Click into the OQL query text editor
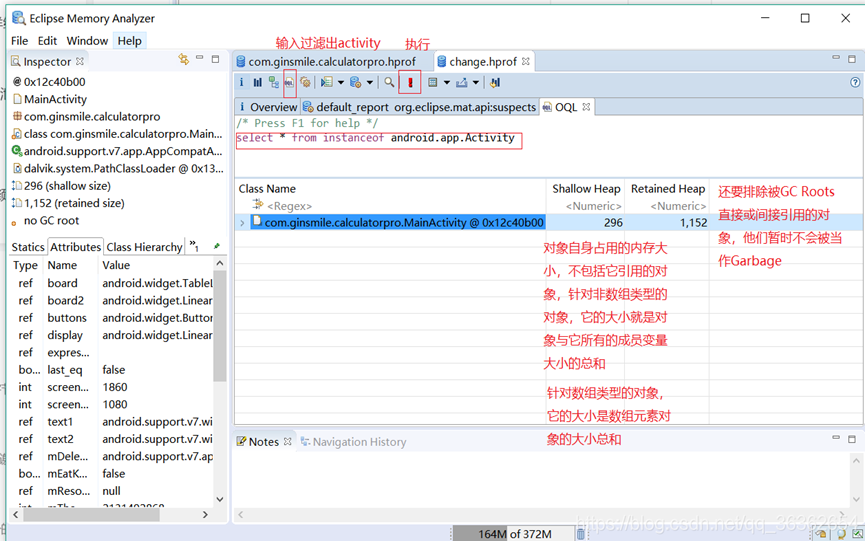 point(548,146)
